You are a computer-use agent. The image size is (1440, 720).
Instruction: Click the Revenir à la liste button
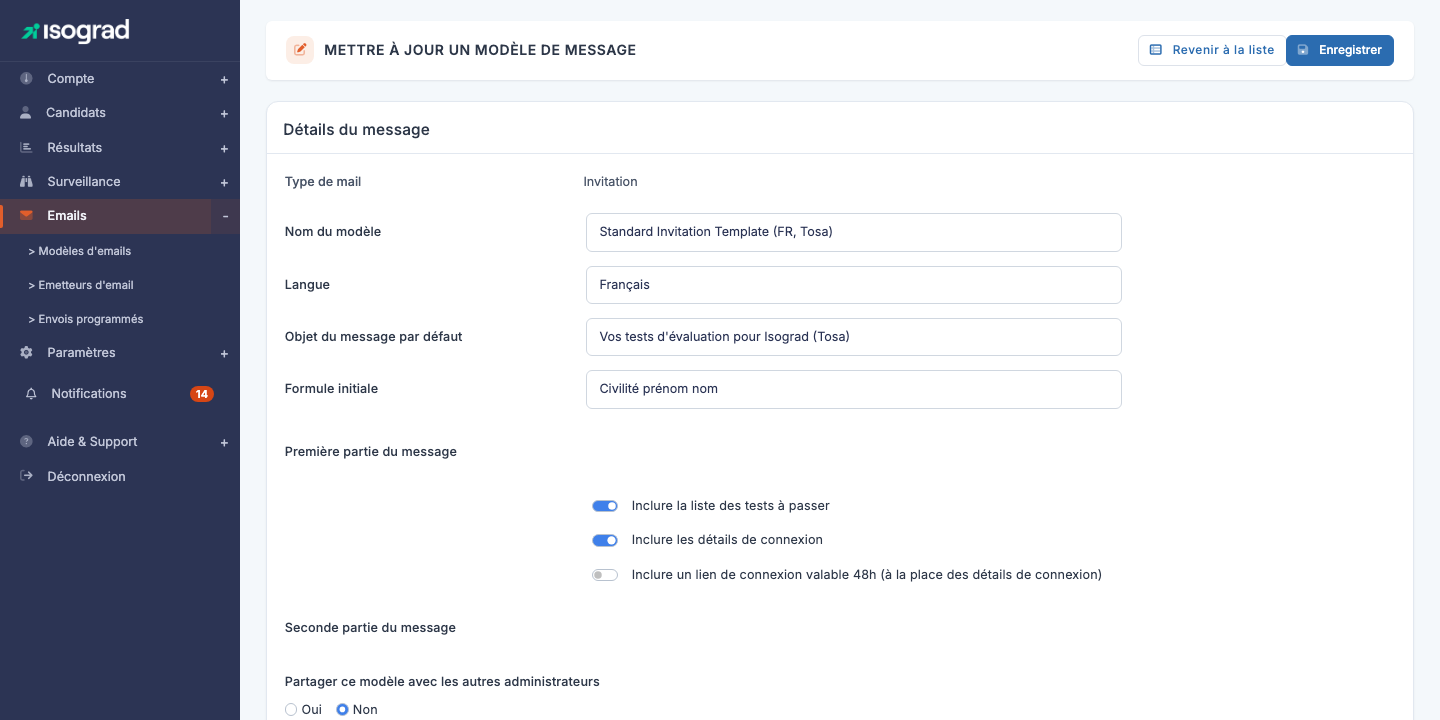(1211, 50)
